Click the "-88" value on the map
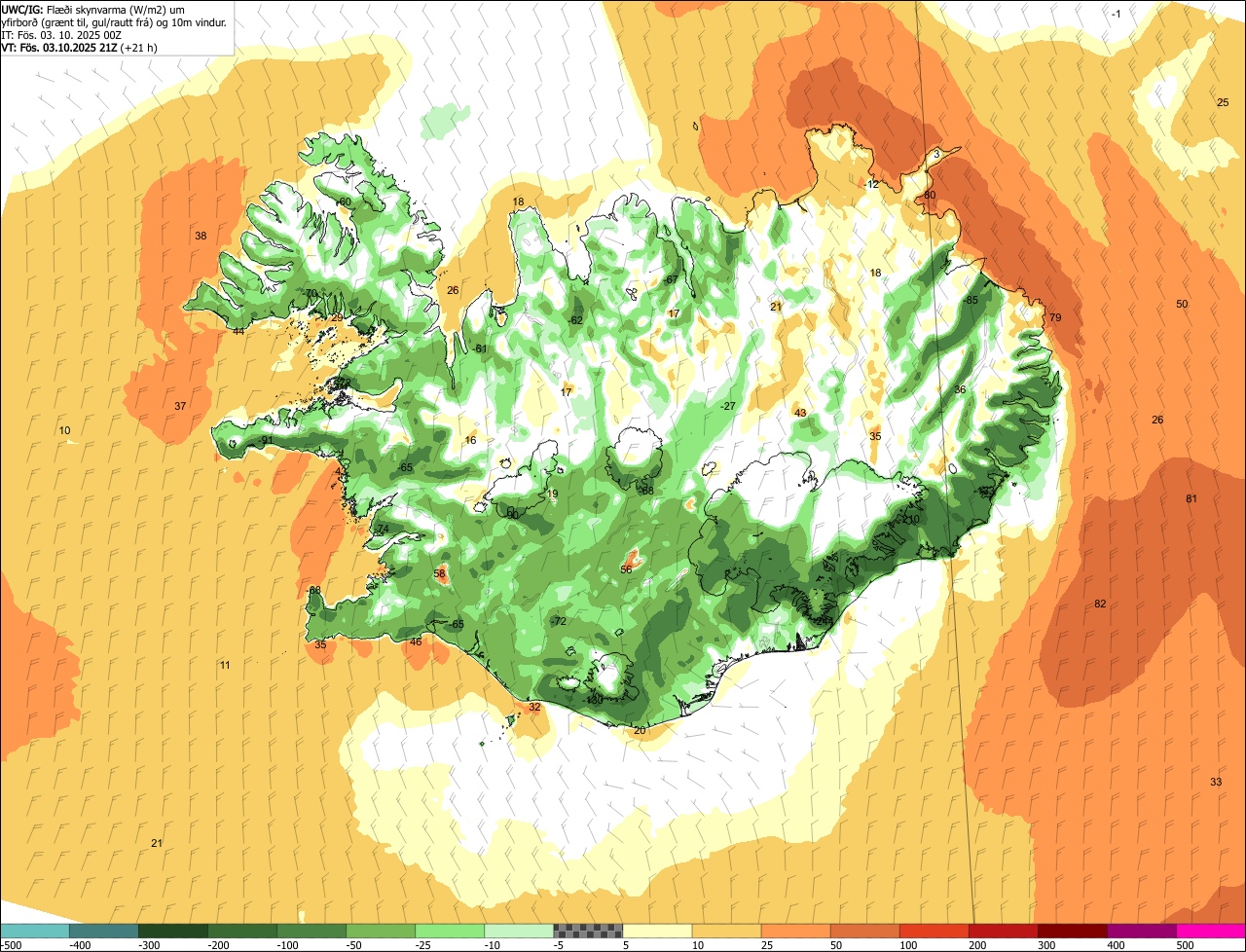 [645, 491]
